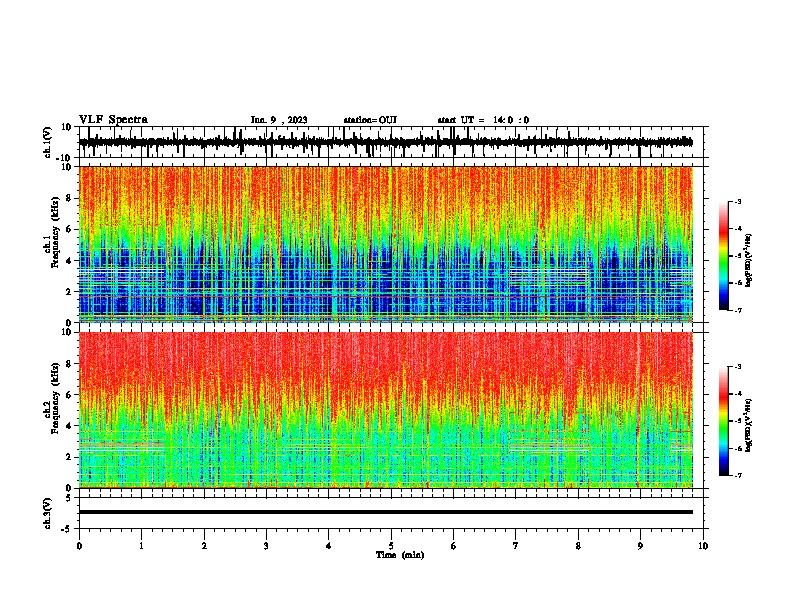
Task: Click the "0" tick on the time axis
Action: [79, 546]
